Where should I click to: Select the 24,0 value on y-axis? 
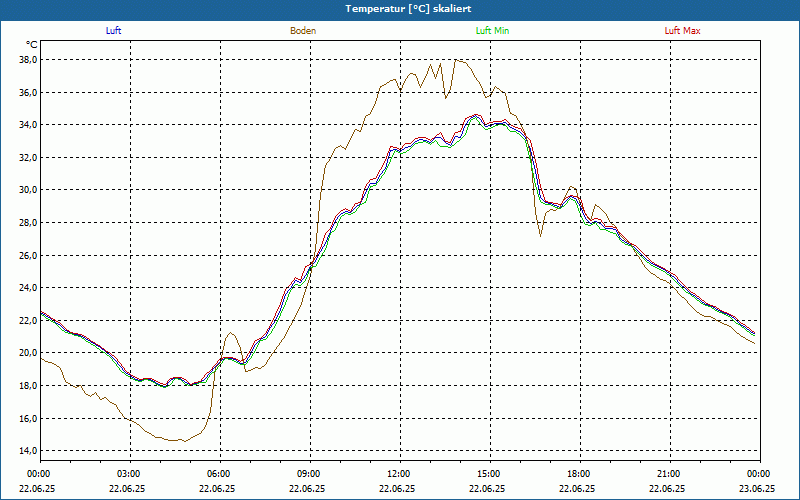[28, 288]
